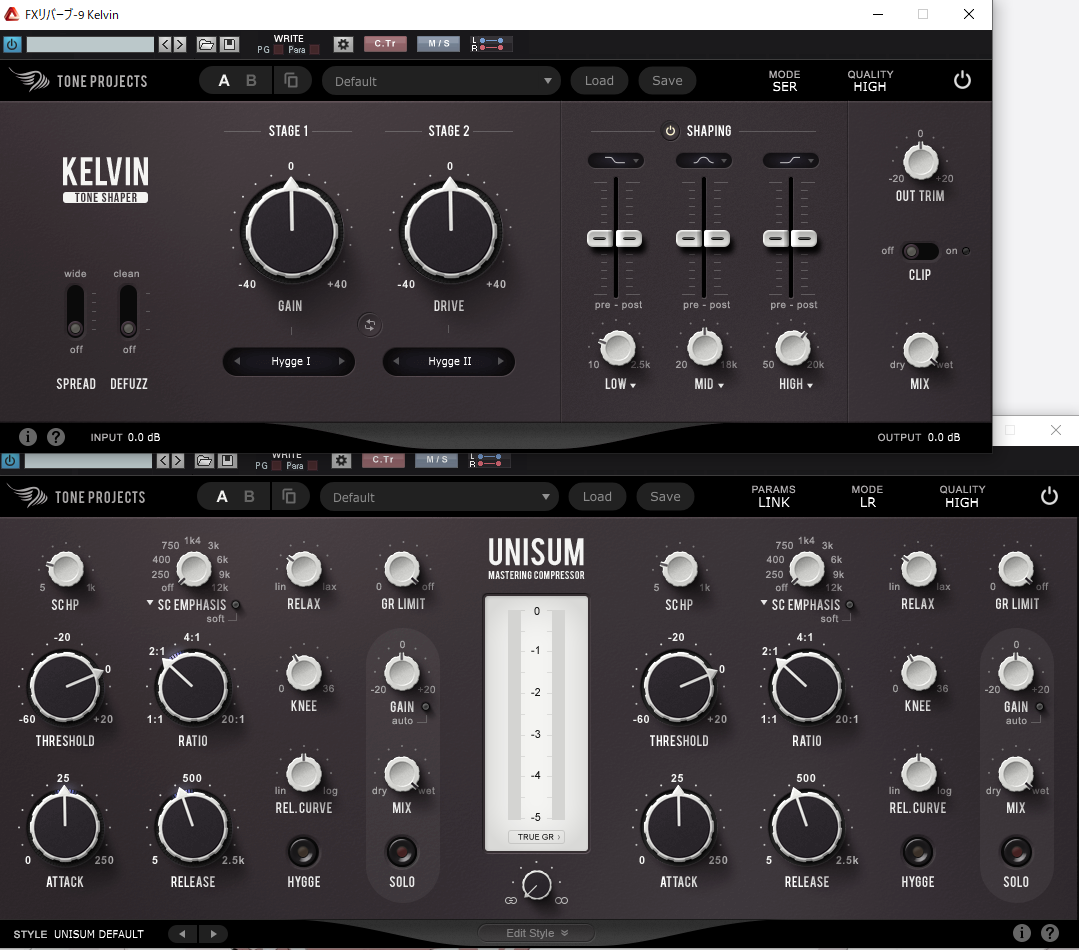The width and height of the screenshot is (1079, 950).
Task: Select next saturation model after Hygge II
Action: [500, 361]
